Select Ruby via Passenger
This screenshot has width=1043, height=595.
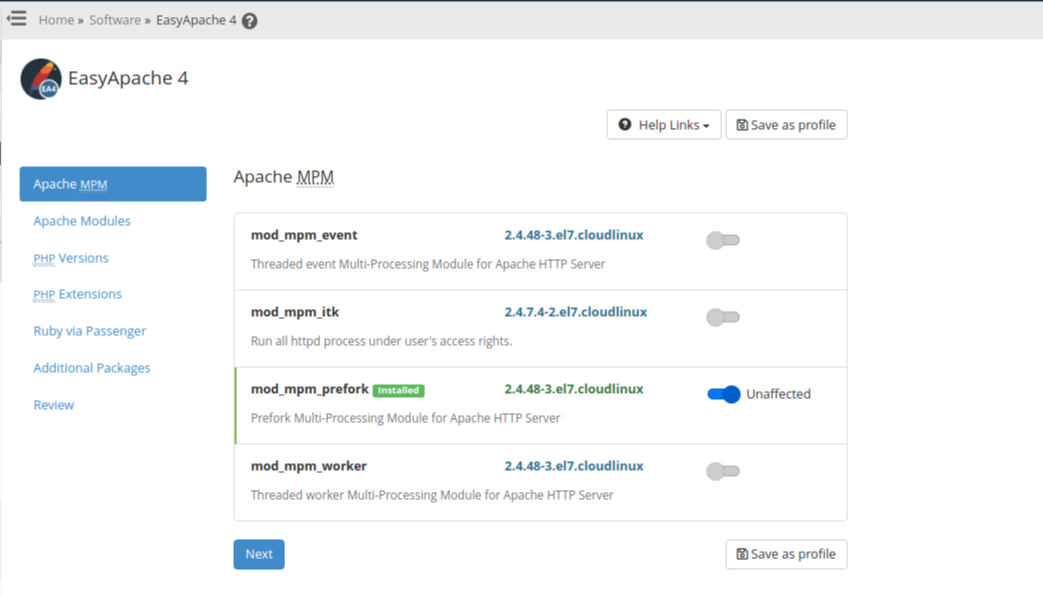(90, 331)
